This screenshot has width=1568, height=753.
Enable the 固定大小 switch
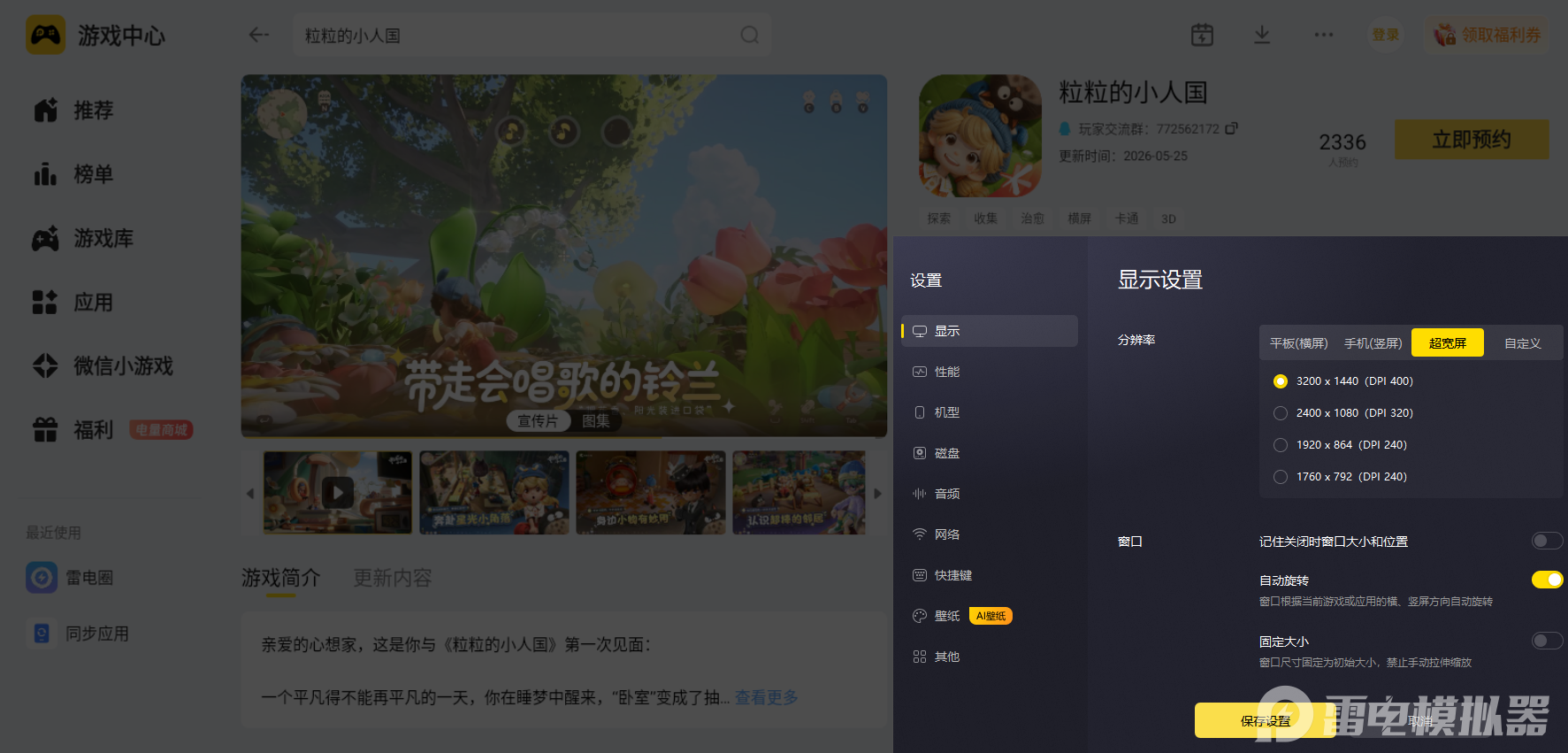[1547, 641]
